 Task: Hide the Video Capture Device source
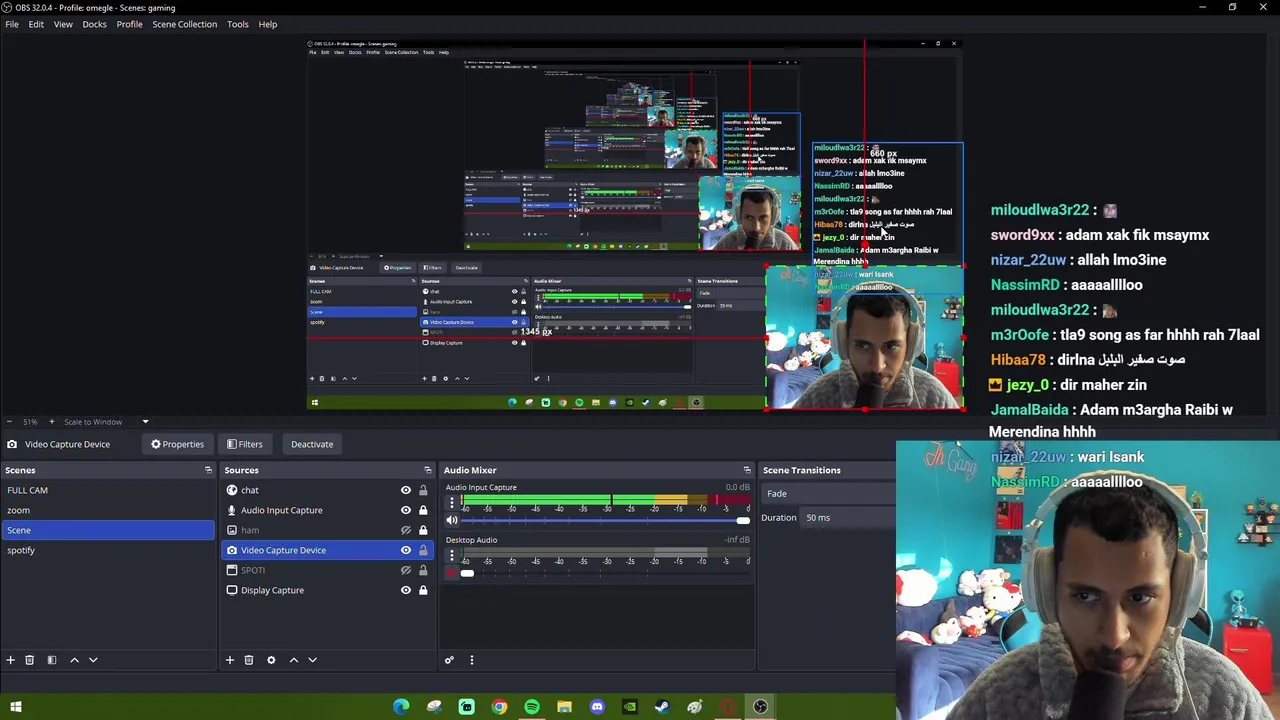tap(406, 550)
